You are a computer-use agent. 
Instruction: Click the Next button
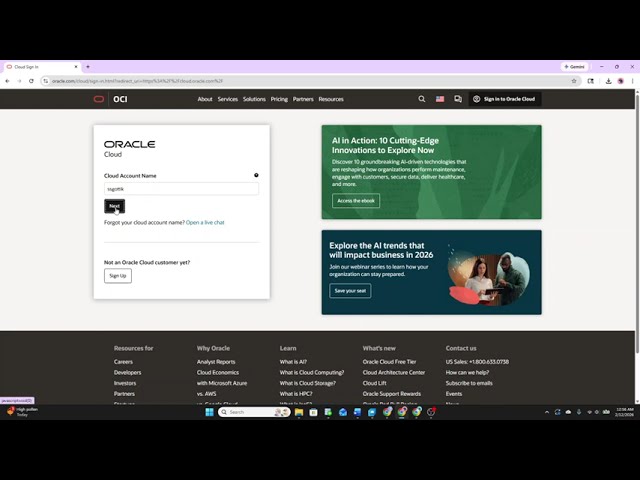coord(114,206)
